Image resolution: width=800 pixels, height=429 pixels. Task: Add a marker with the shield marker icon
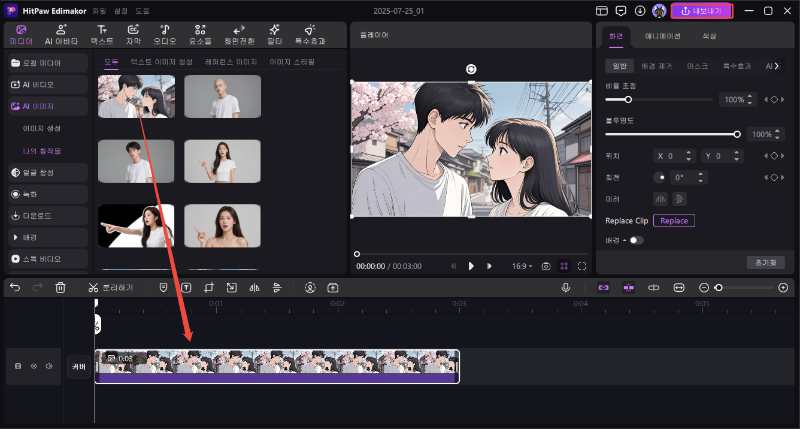(x=163, y=288)
